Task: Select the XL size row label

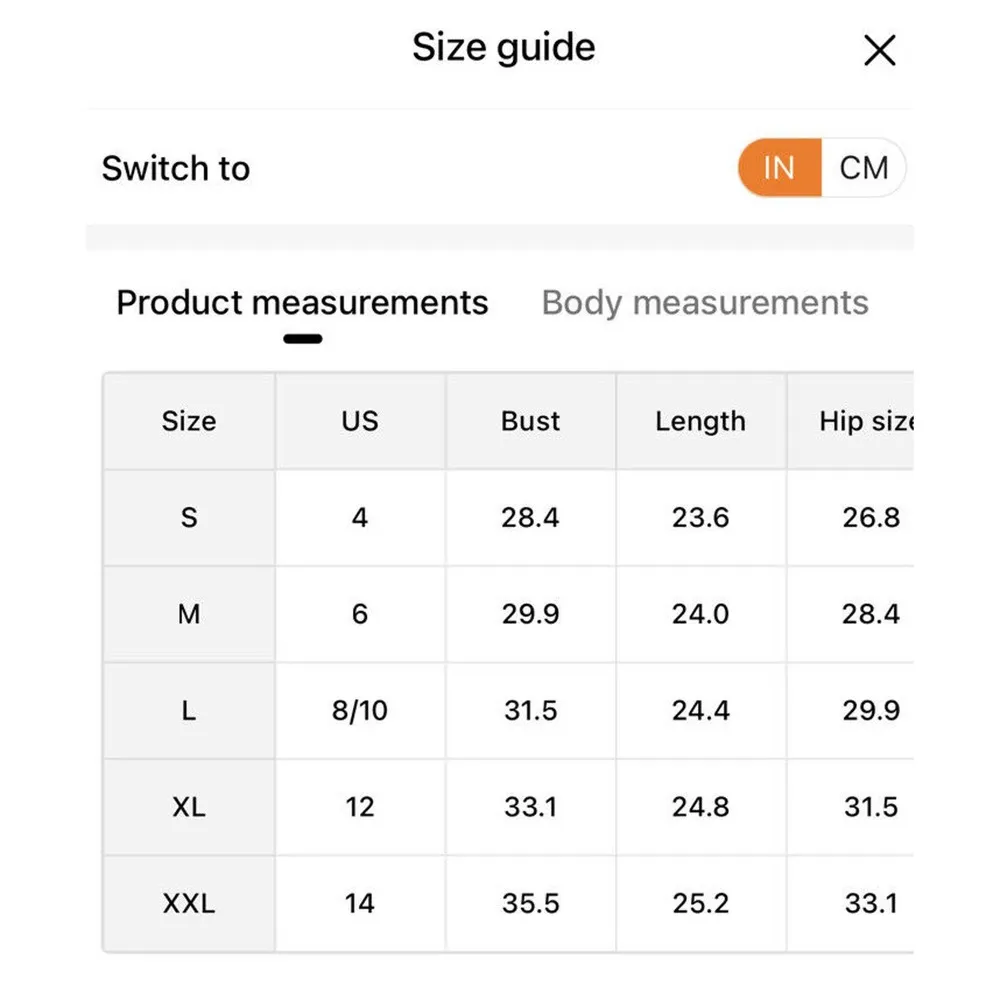Action: coord(189,807)
